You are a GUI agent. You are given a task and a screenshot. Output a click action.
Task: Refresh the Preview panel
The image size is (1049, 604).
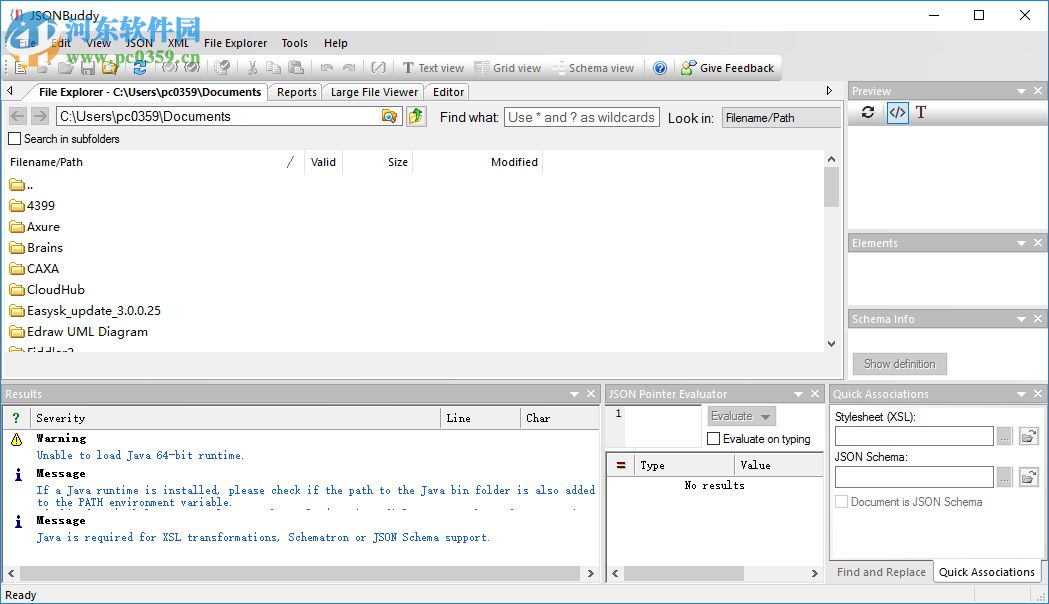[x=866, y=113]
